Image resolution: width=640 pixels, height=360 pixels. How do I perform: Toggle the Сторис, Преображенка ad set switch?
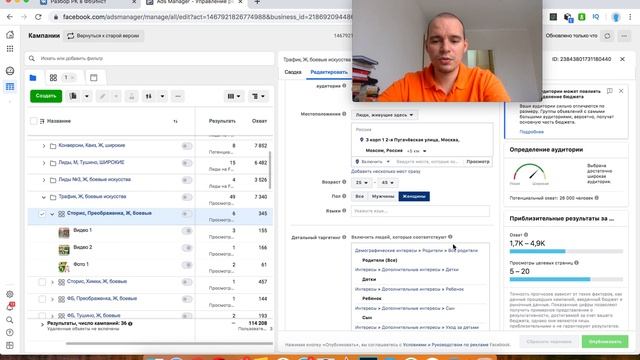click(187, 214)
